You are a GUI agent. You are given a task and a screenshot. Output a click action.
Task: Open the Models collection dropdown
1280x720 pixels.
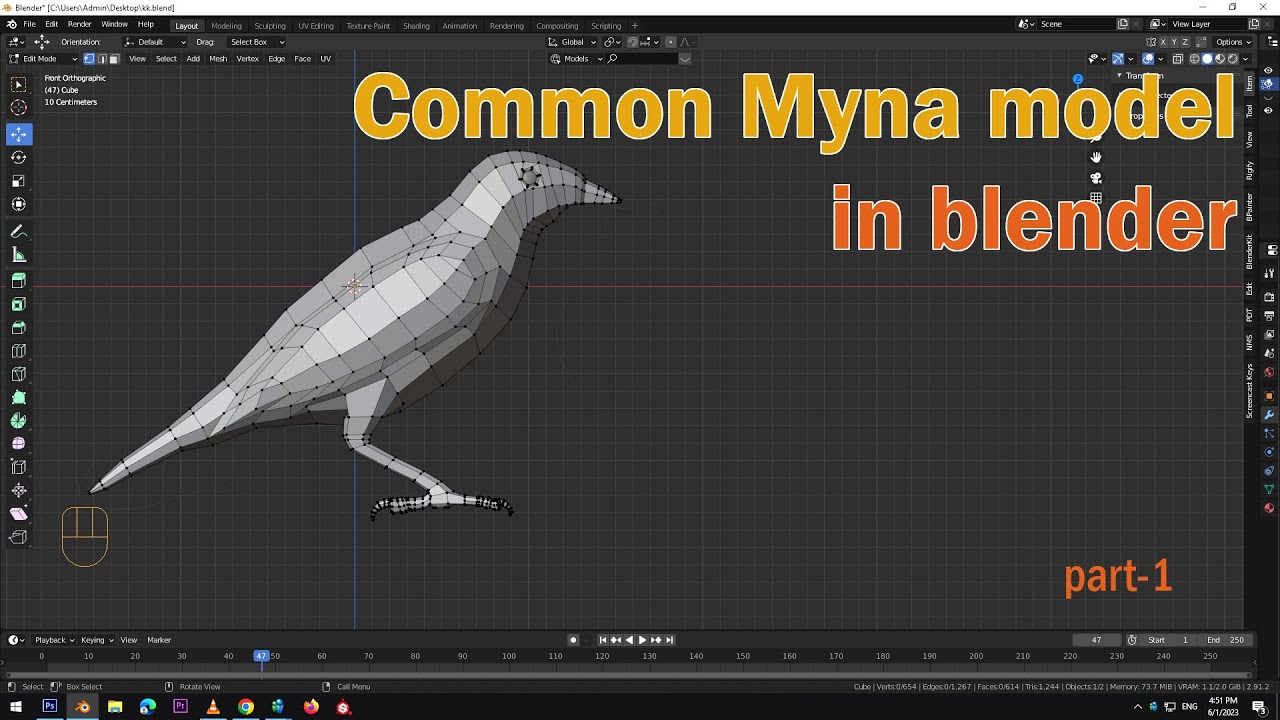pyautogui.click(x=577, y=58)
